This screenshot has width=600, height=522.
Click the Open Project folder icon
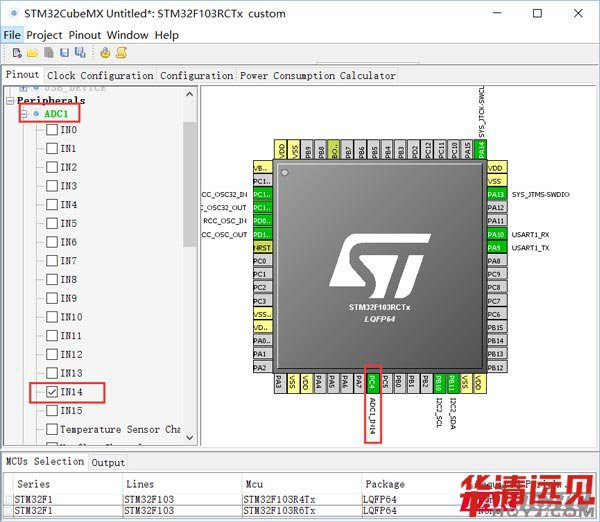point(33,53)
